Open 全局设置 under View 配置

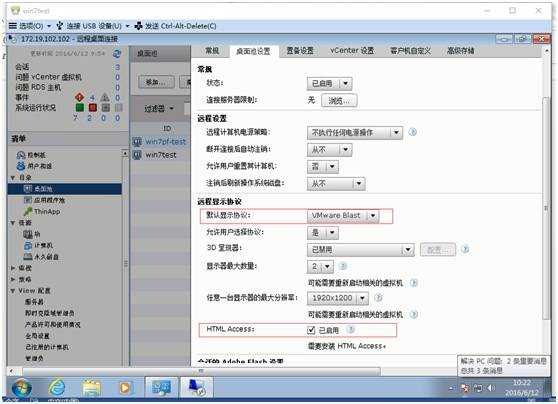coord(37,336)
